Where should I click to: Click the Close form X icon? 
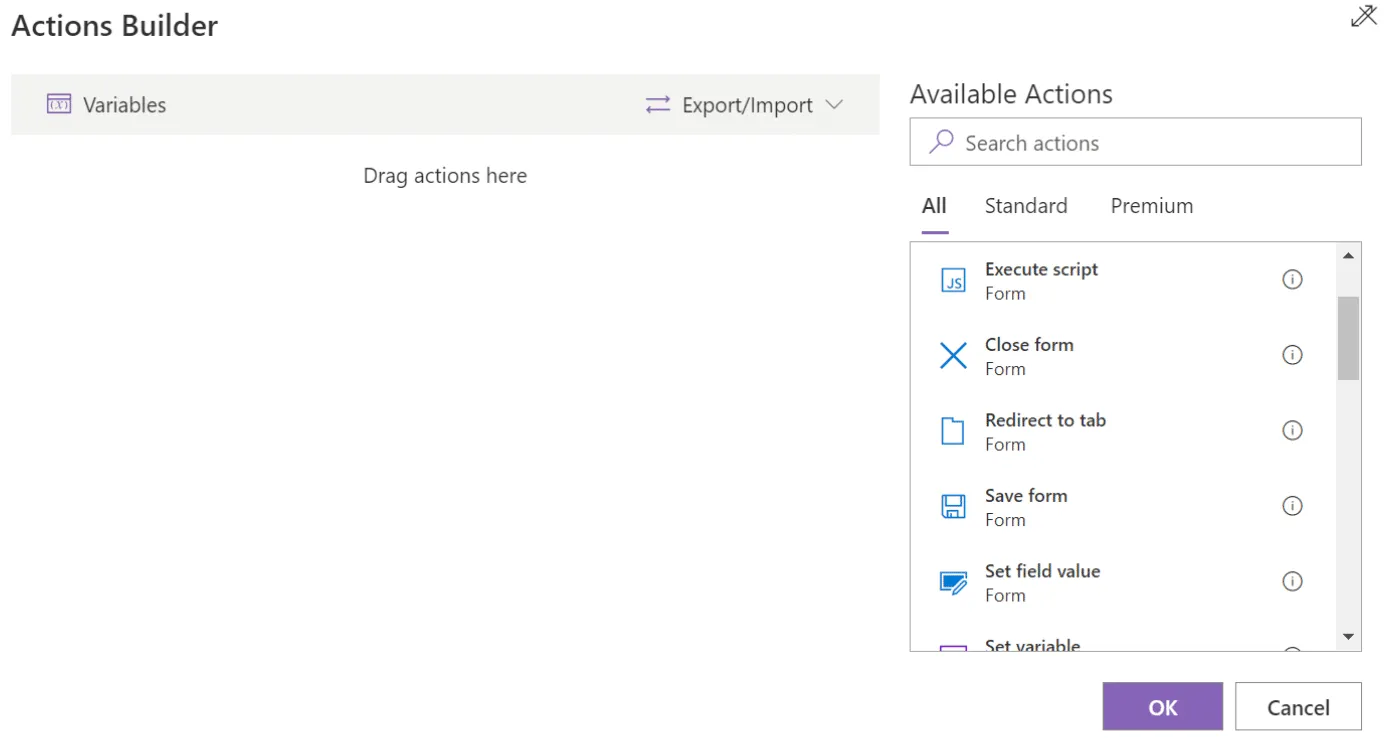click(x=952, y=355)
